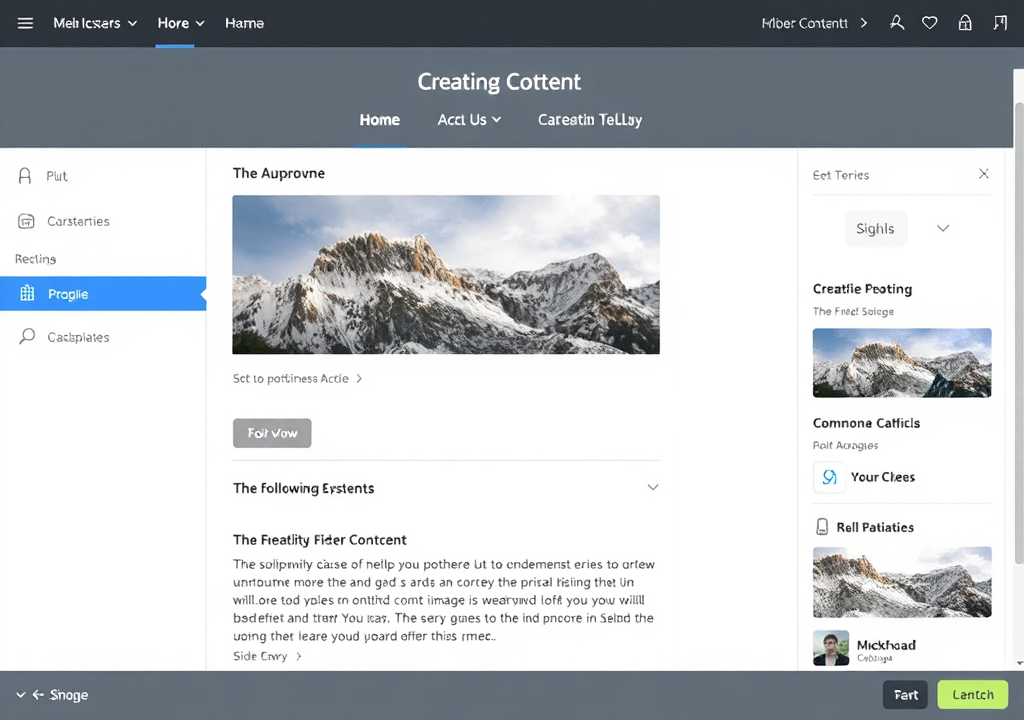1024x720 pixels.
Task: Open the user profile icon in top bar
Action: coord(897,24)
